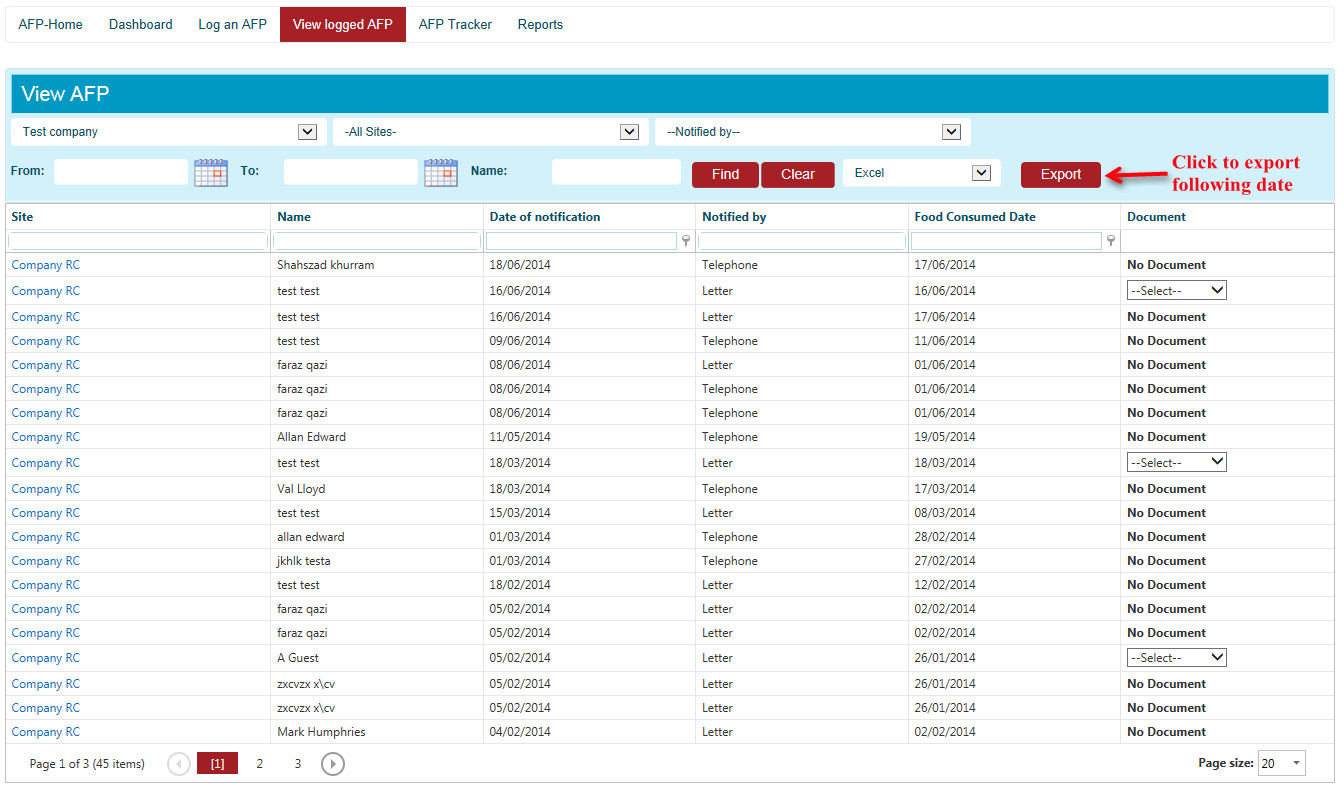The width and height of the screenshot is (1344, 788).
Task: Open the To date calendar picker
Action: tap(441, 172)
